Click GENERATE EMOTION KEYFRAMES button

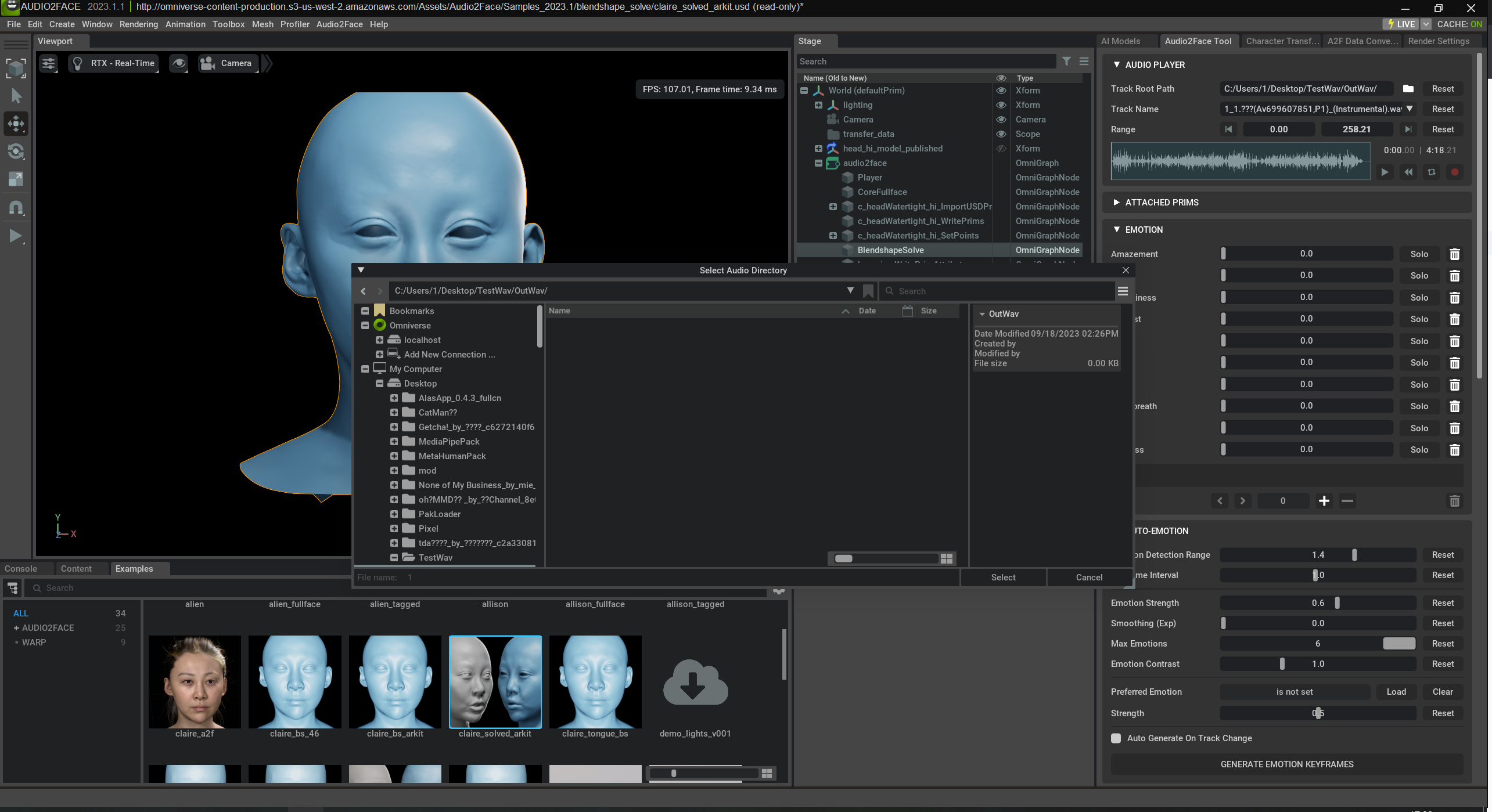click(1286, 764)
